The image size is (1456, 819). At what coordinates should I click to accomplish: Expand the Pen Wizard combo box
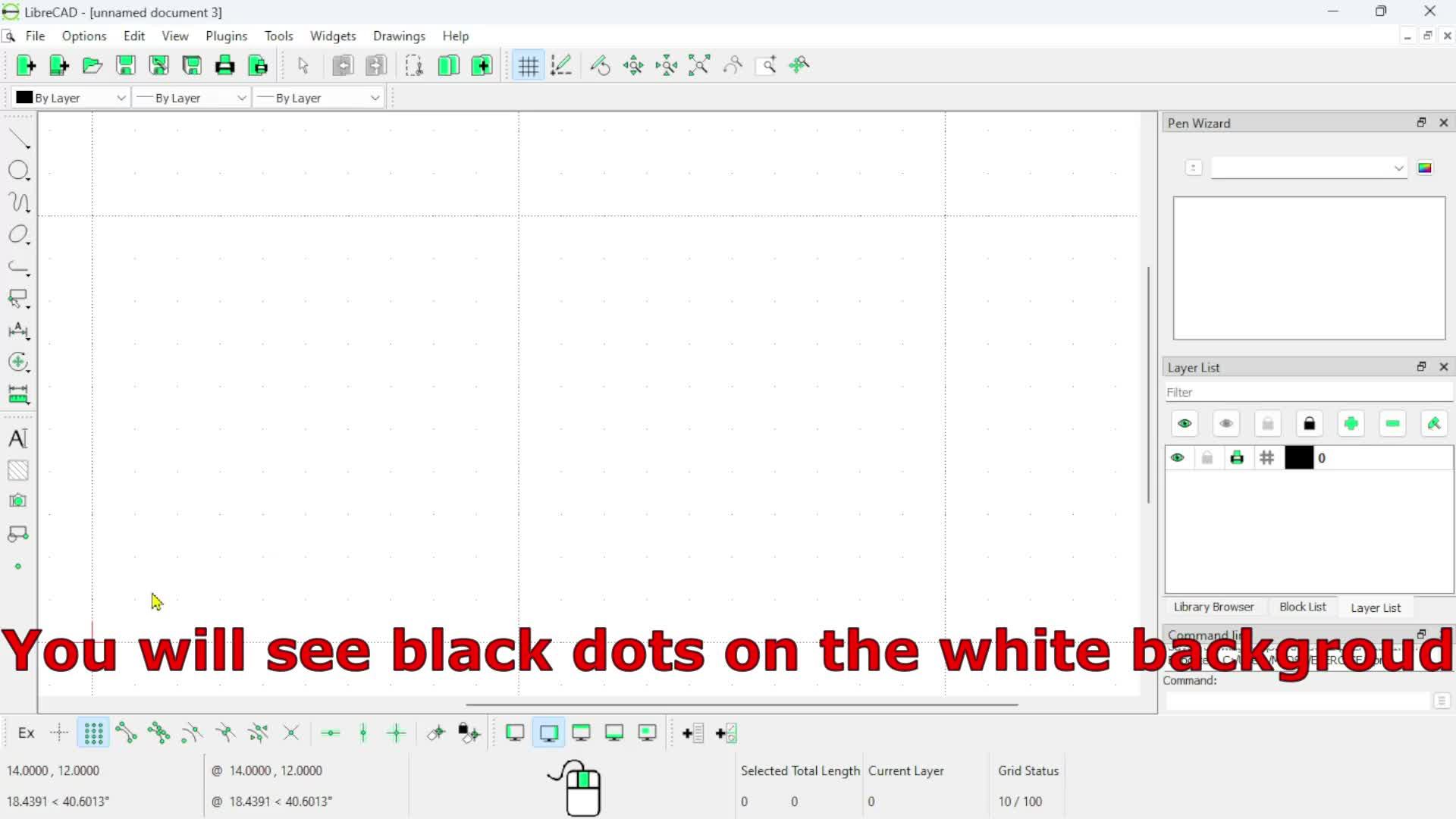click(1308, 168)
